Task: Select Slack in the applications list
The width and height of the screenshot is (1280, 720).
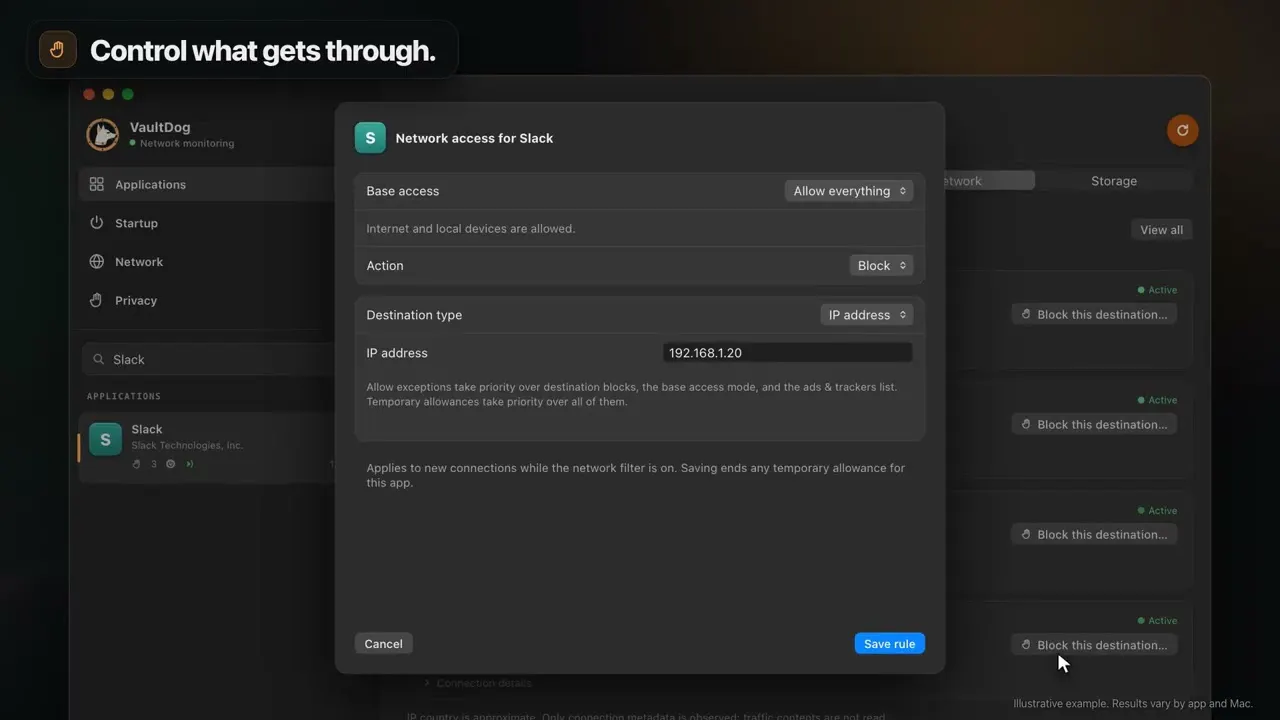Action: tap(206, 446)
